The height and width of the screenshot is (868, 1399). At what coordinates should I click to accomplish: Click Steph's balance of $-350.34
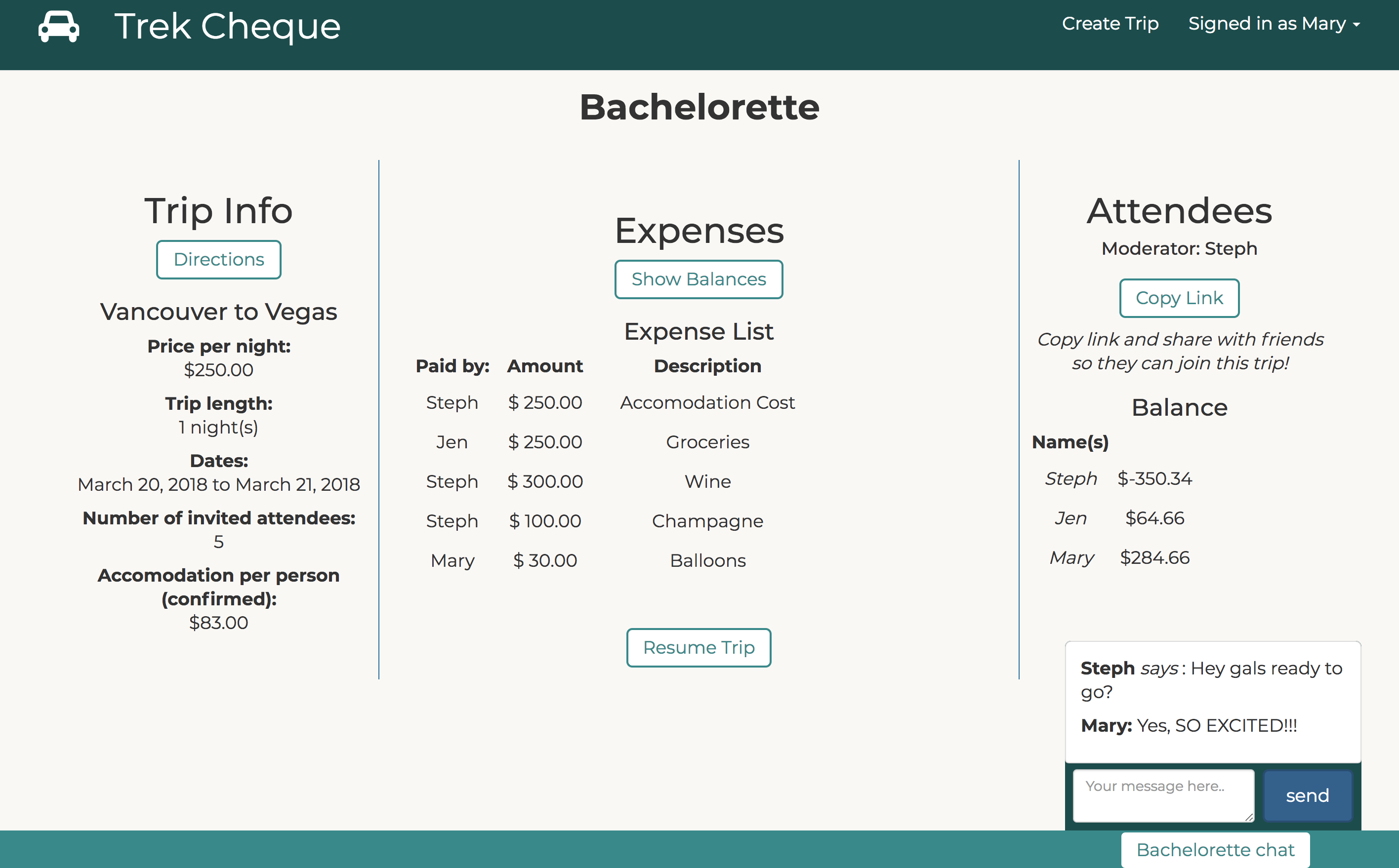pos(1154,478)
